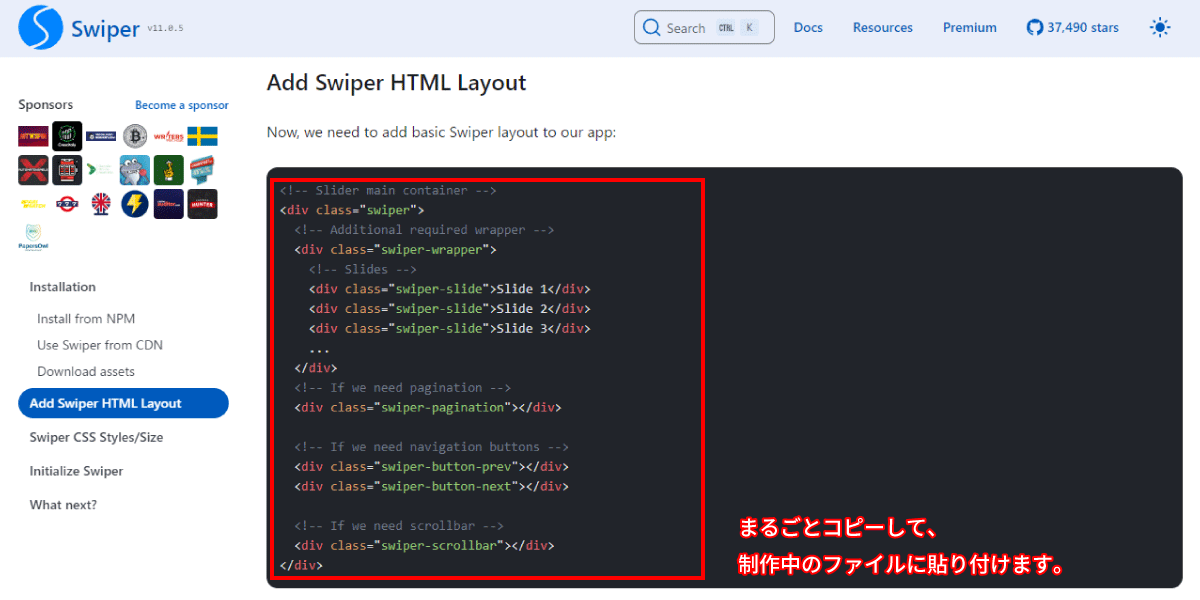
Task: Open the black CrossPolly sponsor logo
Action: [x=67, y=136]
